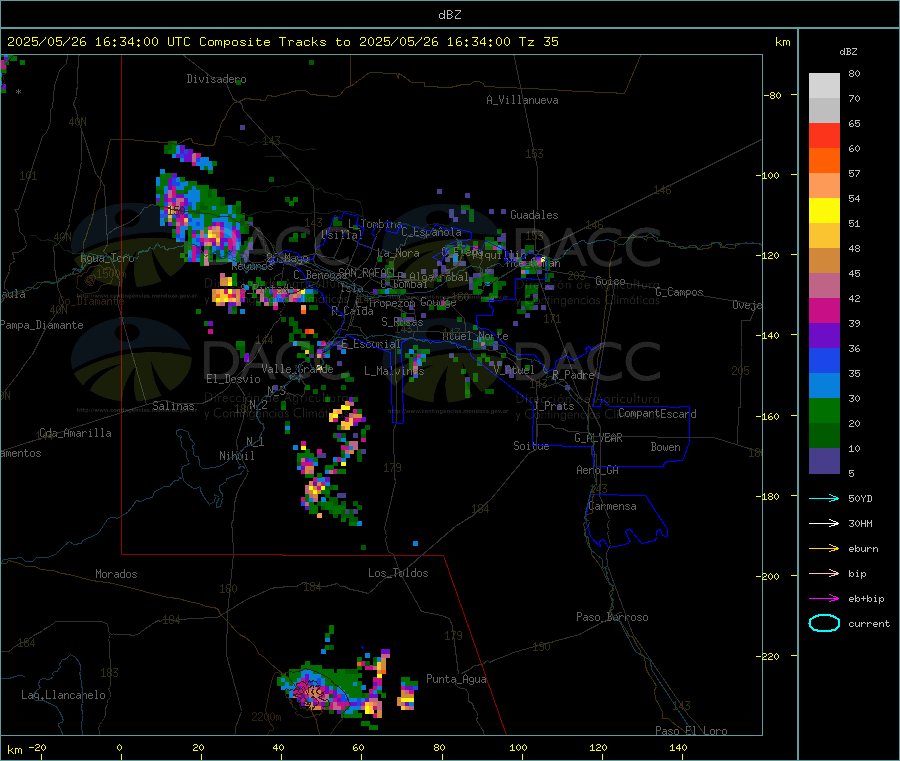Image resolution: width=900 pixels, height=761 pixels.
Task: Select the light gray 80-70 dBZ swatch
Action: click(x=824, y=86)
